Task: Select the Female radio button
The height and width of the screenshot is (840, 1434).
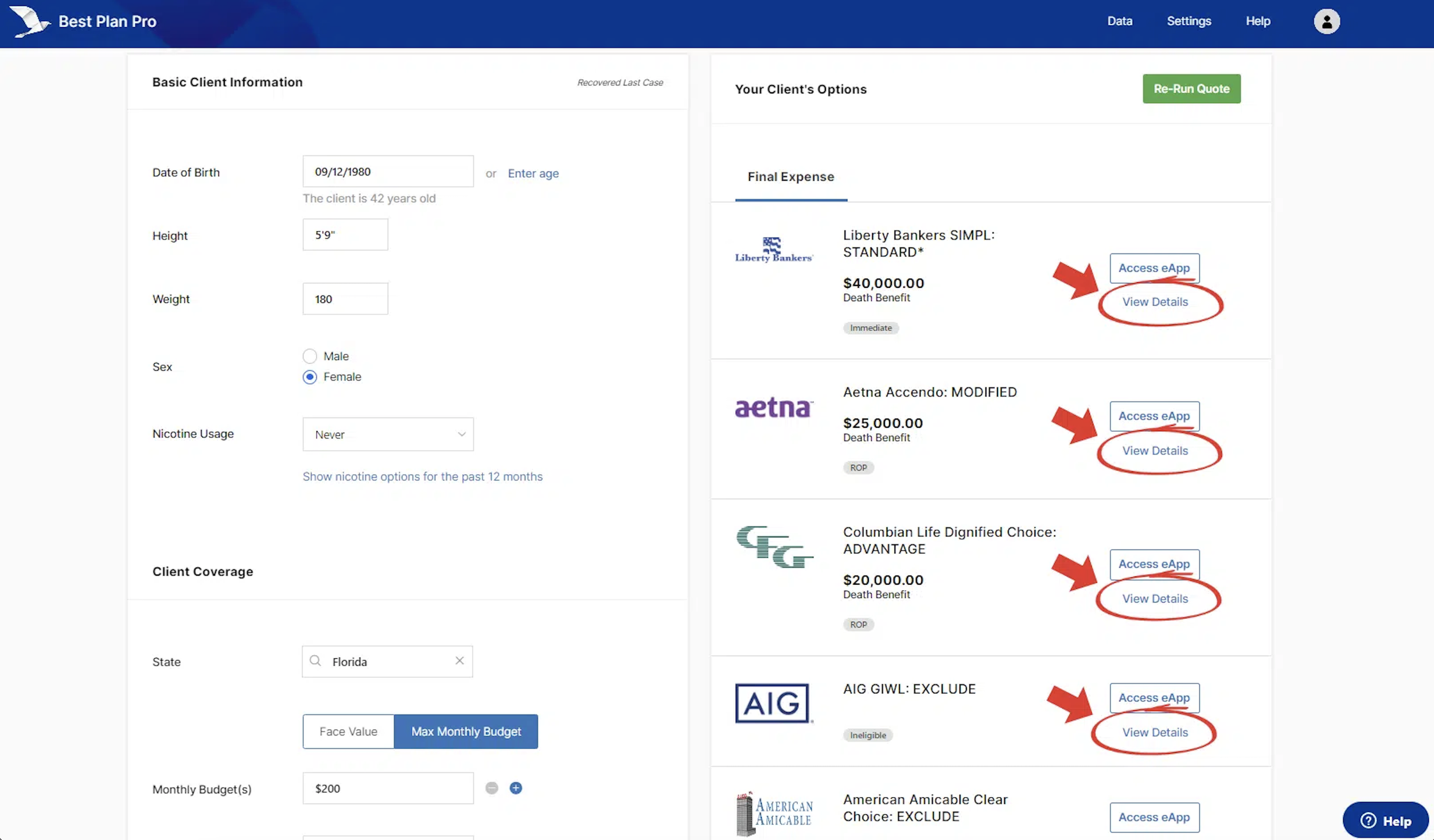Action: [310, 377]
